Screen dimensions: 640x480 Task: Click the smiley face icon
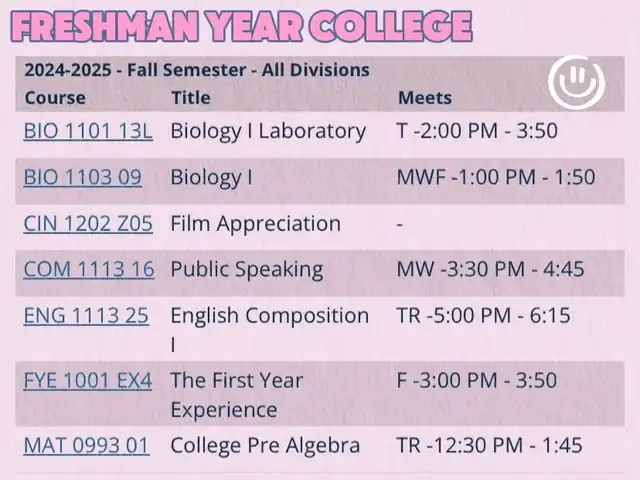point(576,83)
